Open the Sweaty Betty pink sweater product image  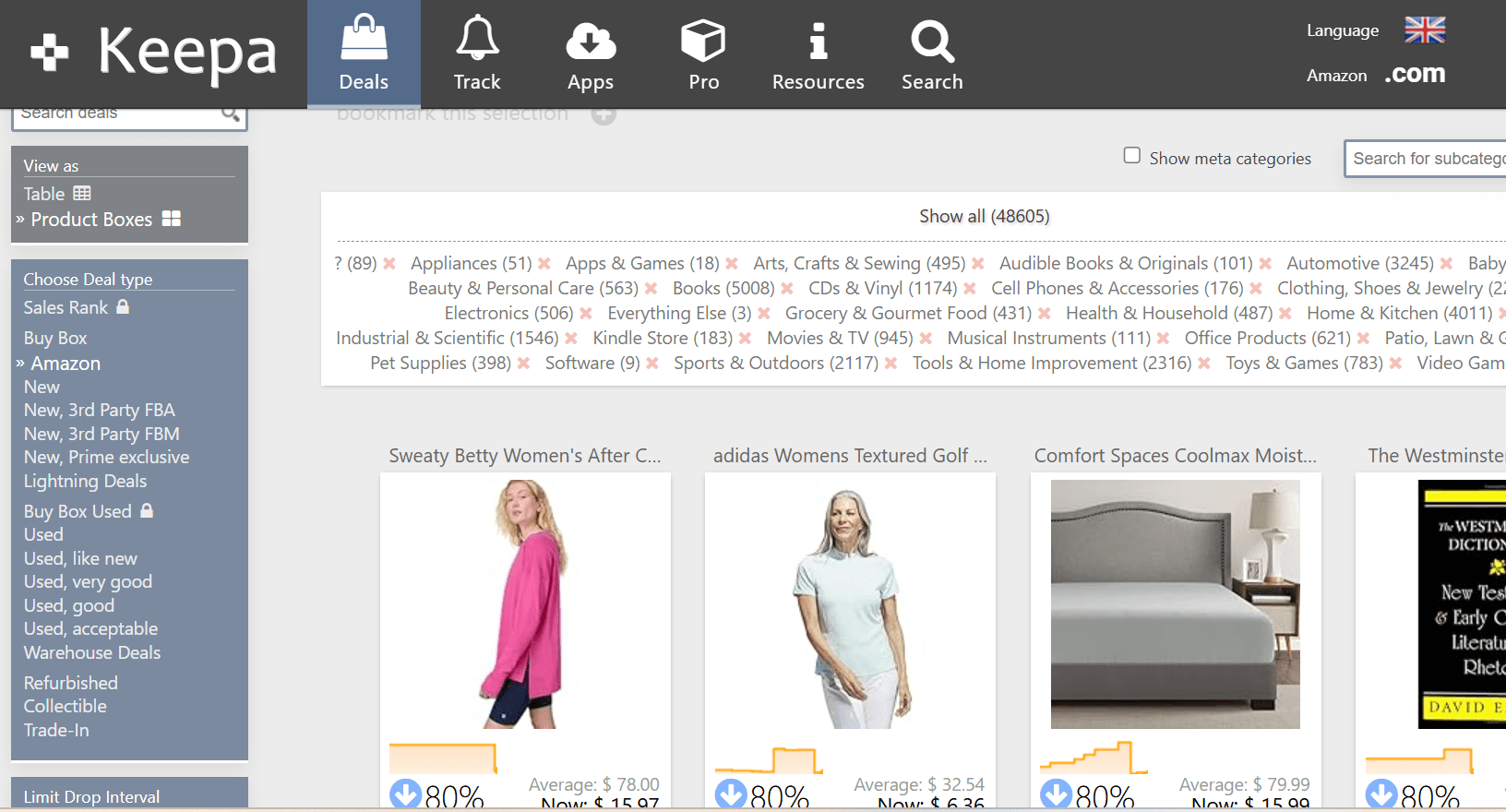point(525,603)
